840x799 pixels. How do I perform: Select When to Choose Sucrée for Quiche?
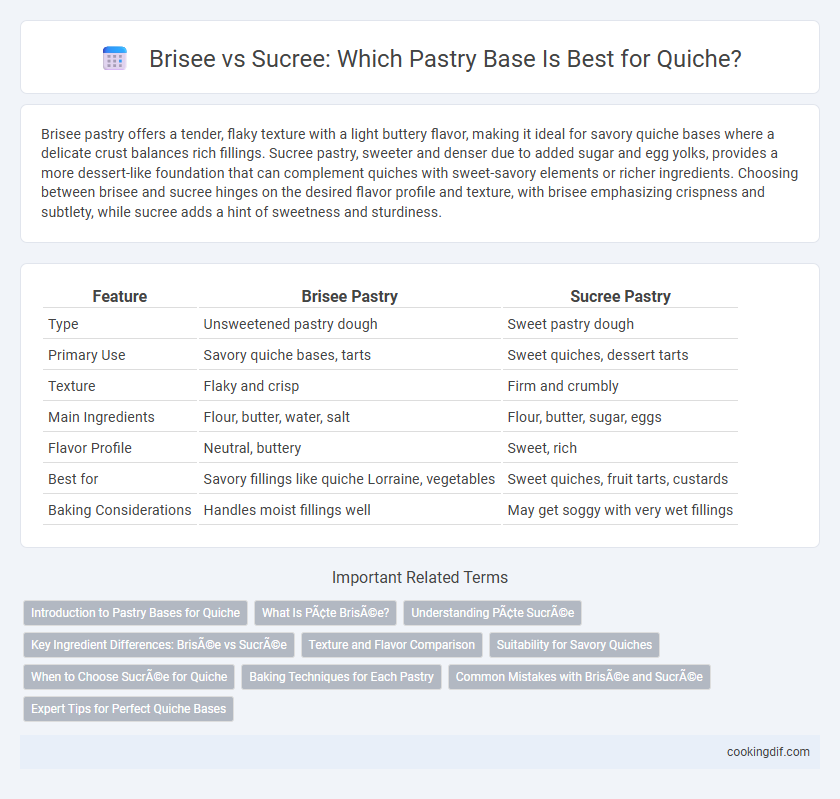[x=129, y=677]
